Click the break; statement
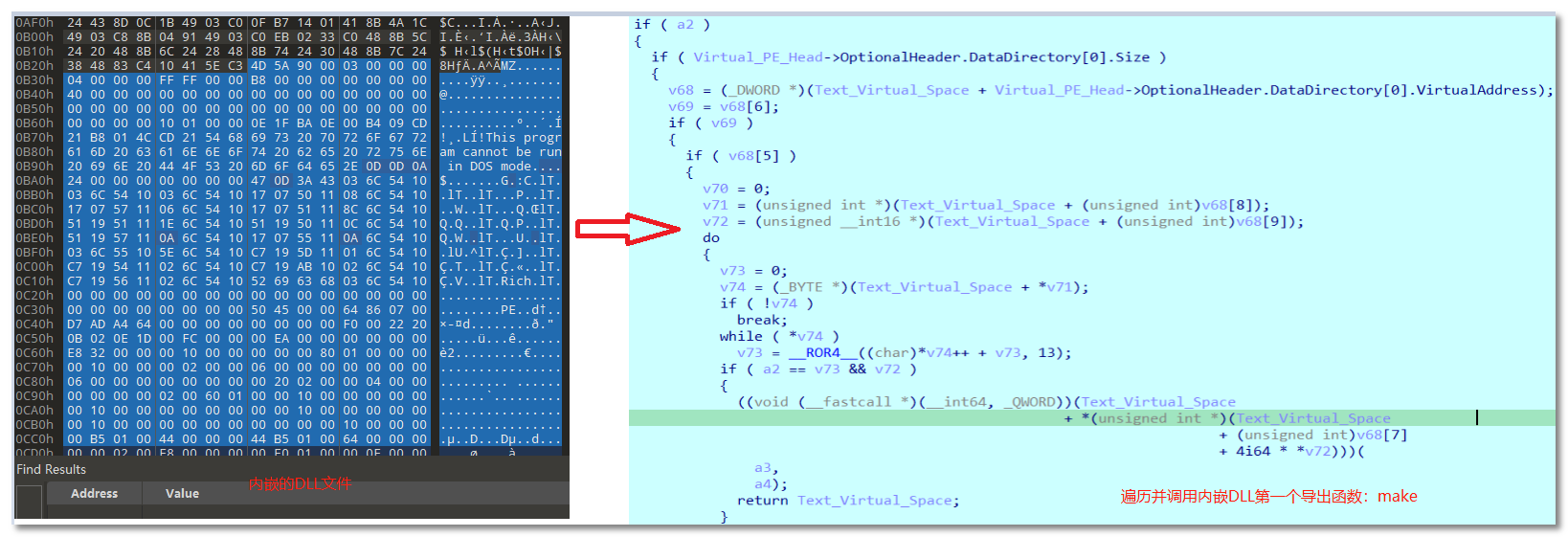 (x=762, y=321)
